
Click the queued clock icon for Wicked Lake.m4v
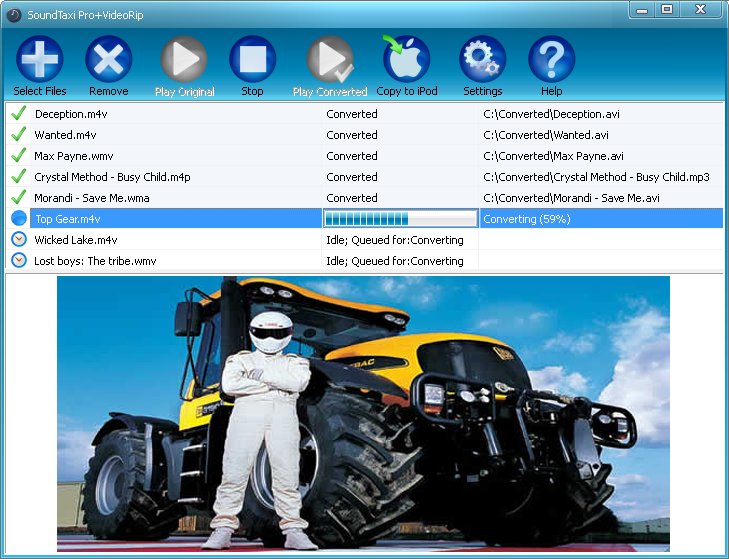(18, 240)
